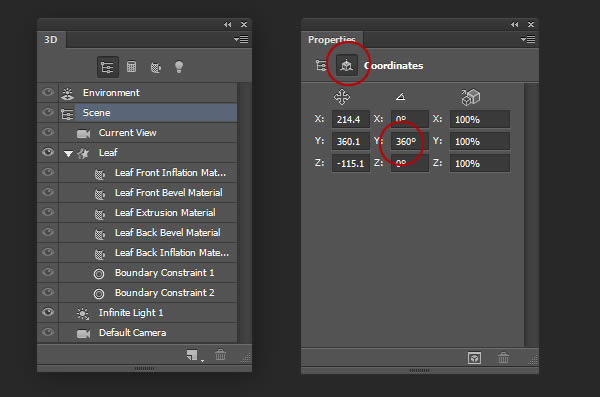The width and height of the screenshot is (600, 397).
Task: Open the 3D panel flyout menu
Action: click(x=241, y=39)
